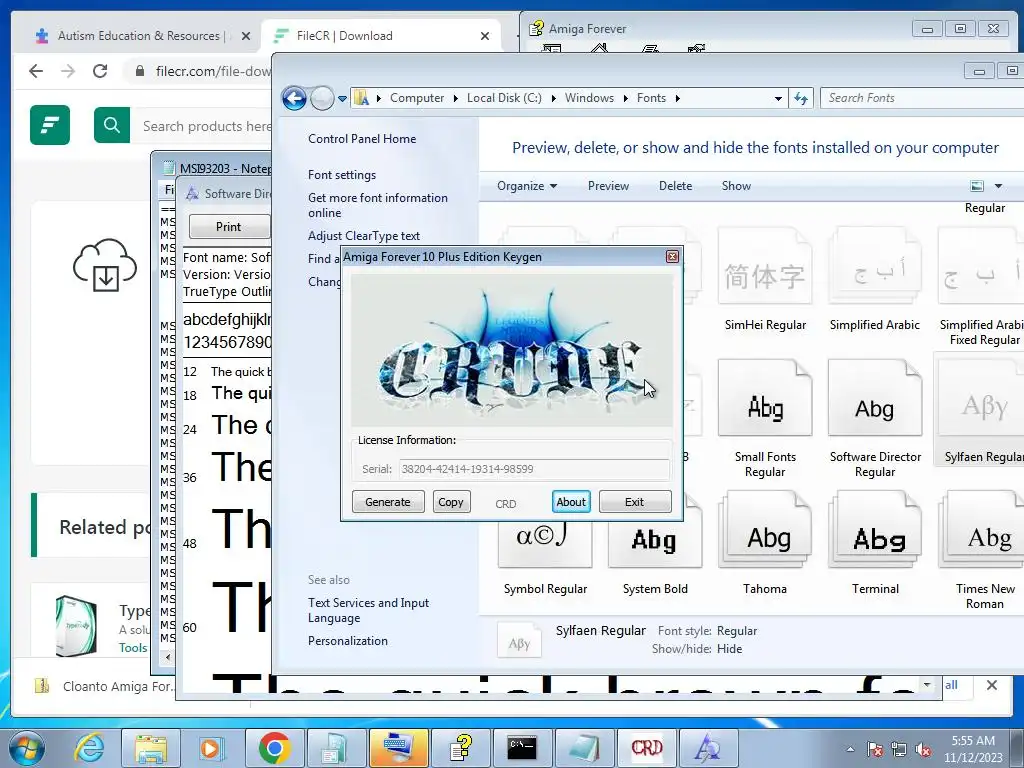
Task: Switch to Chrome via taskbar icon
Action: (274, 748)
